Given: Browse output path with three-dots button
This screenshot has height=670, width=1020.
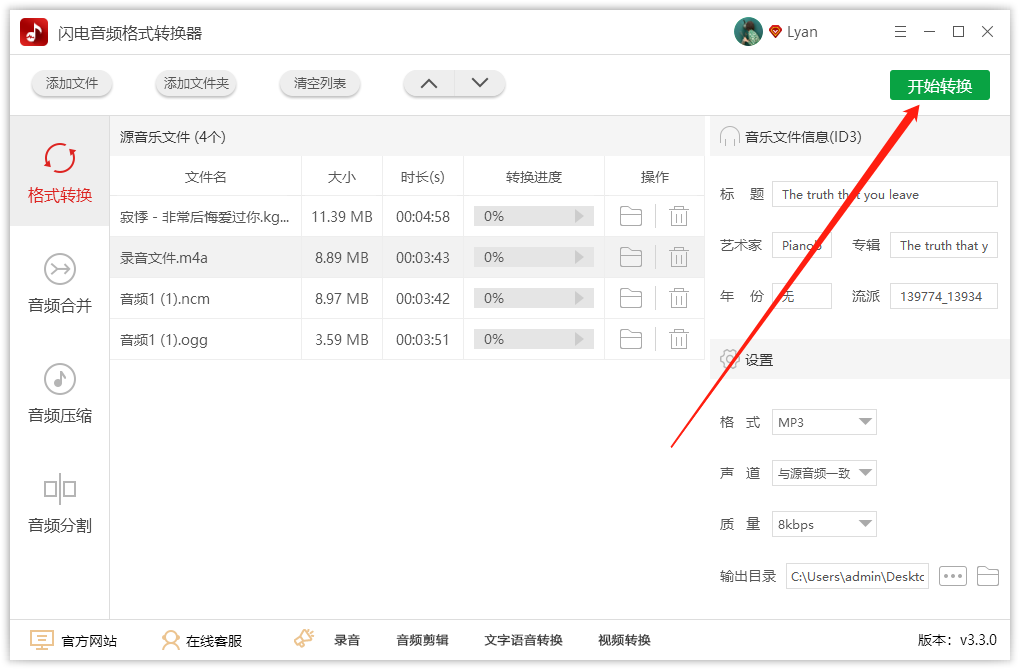Looking at the screenshot, I should 953,576.
